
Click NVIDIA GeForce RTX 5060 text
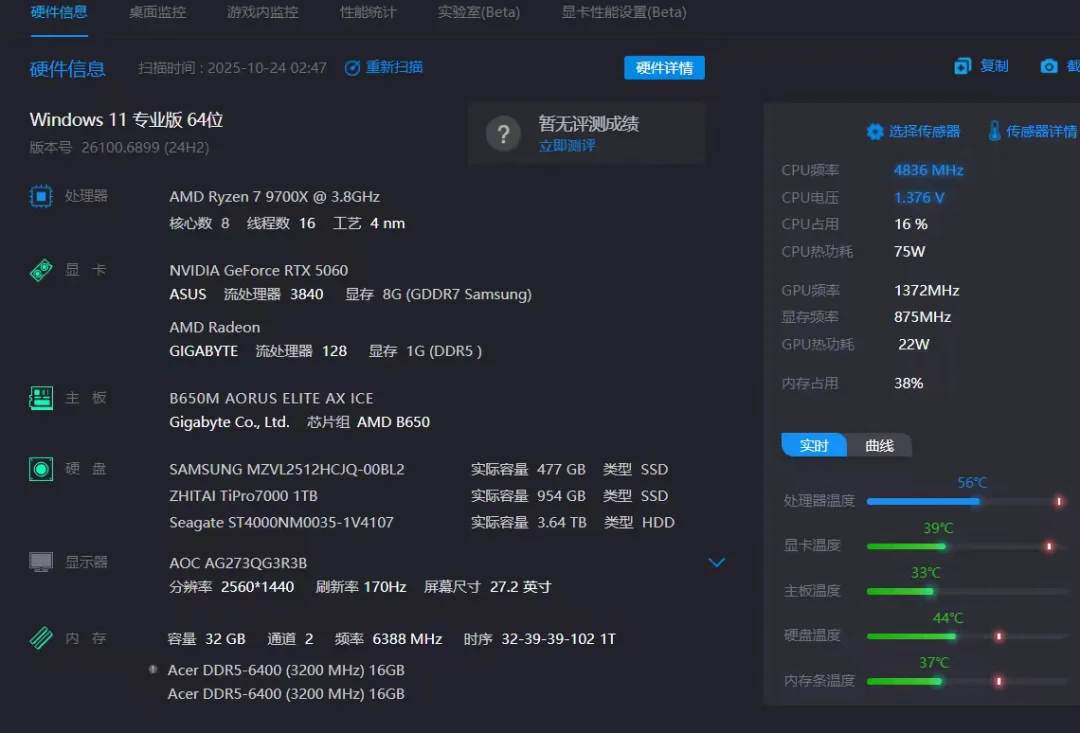coord(258,270)
